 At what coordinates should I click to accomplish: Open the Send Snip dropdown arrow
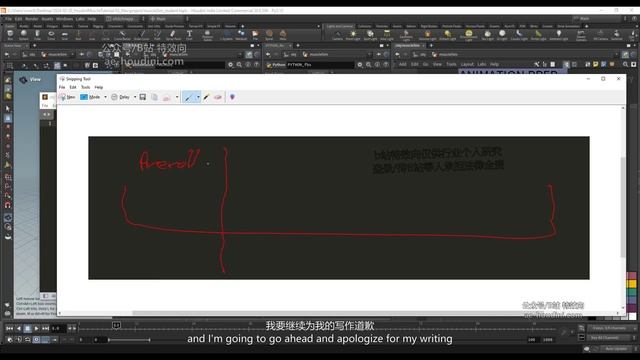pos(177,97)
